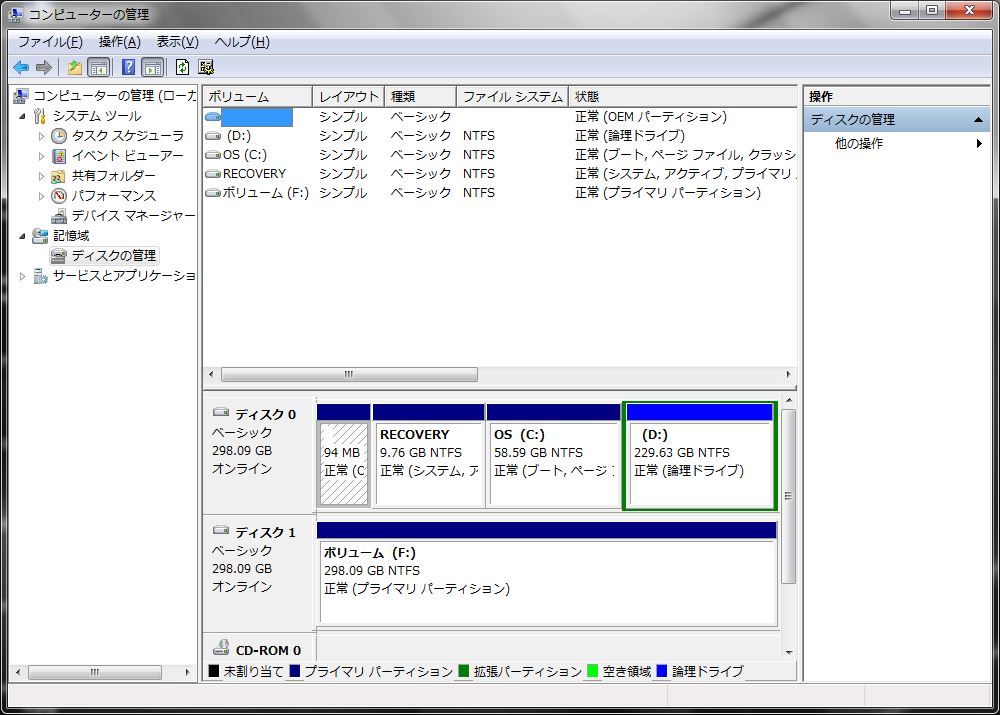1000x715 pixels.
Task: Open the ヘルプ(H) menu
Action: pyautogui.click(x=242, y=42)
